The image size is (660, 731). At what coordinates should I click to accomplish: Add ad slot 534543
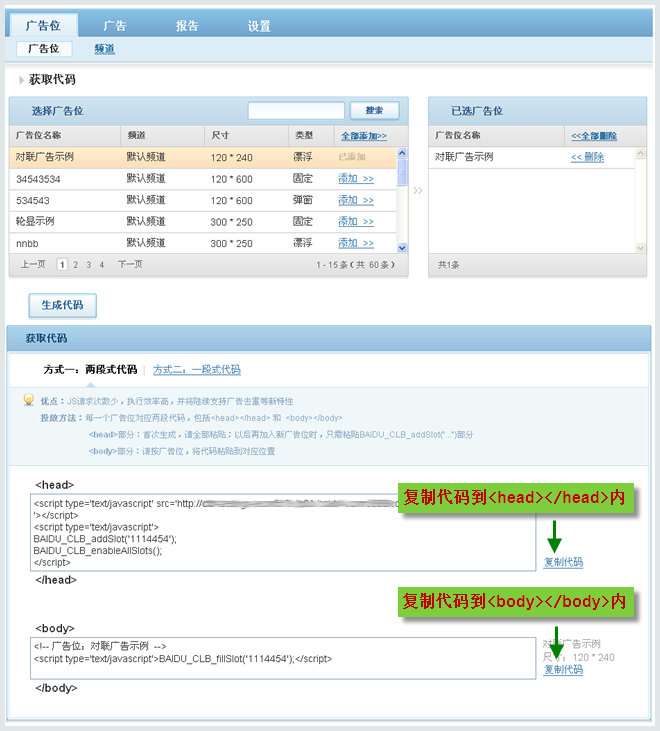pyautogui.click(x=356, y=200)
